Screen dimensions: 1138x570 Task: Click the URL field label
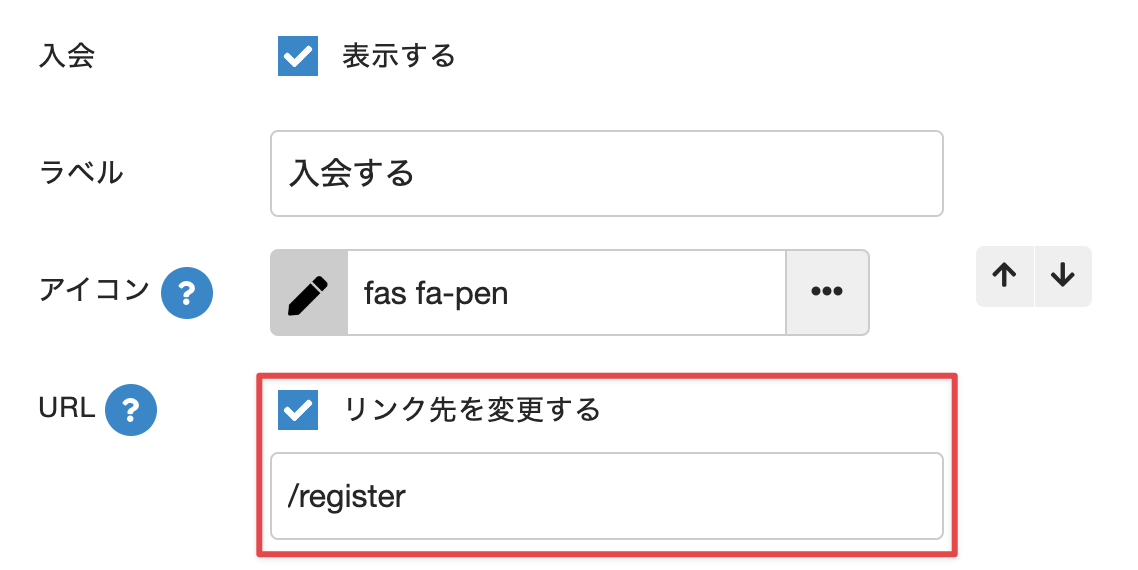pyautogui.click(x=66, y=408)
